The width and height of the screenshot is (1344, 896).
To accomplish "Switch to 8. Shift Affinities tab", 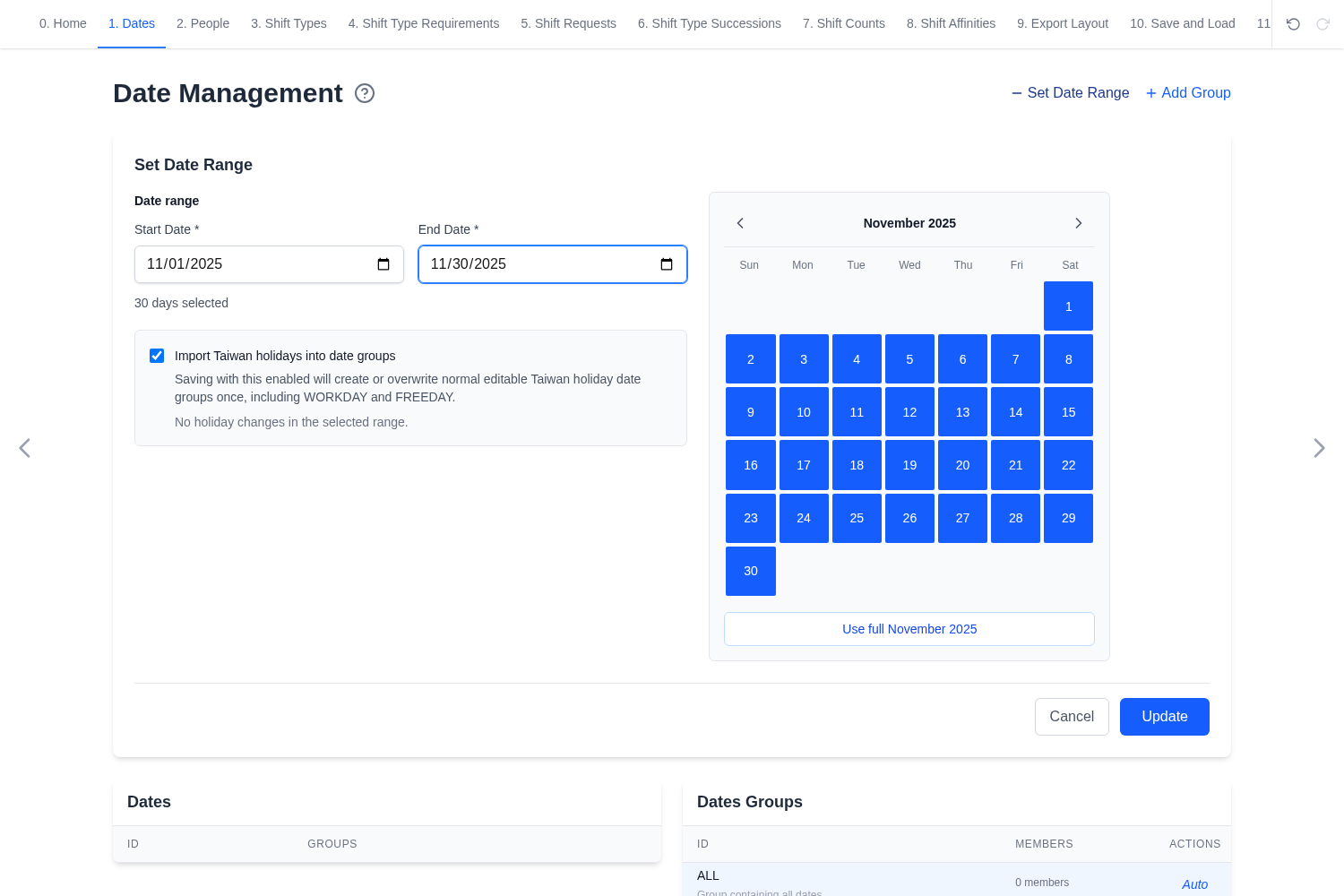I will tap(951, 23).
